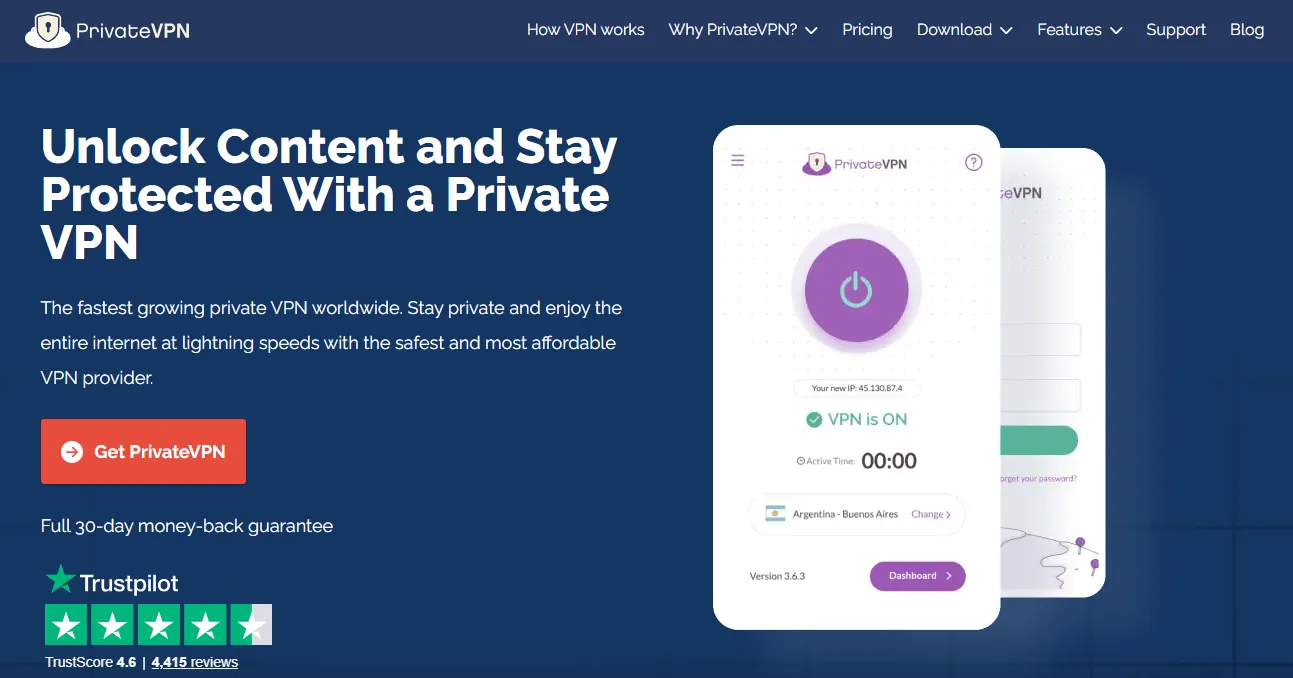Open the hamburger menu in app mockup
1293x678 pixels.
[738, 160]
